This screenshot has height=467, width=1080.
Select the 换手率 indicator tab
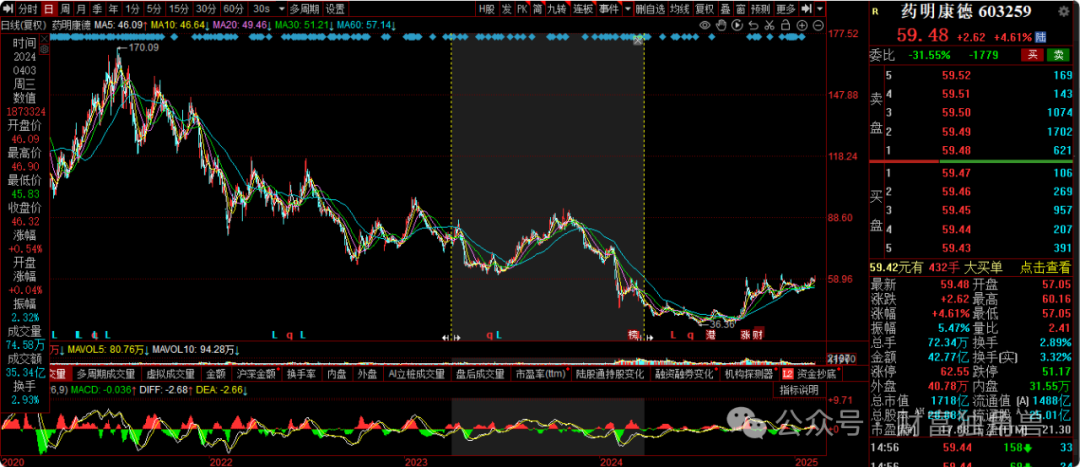tap(301, 374)
